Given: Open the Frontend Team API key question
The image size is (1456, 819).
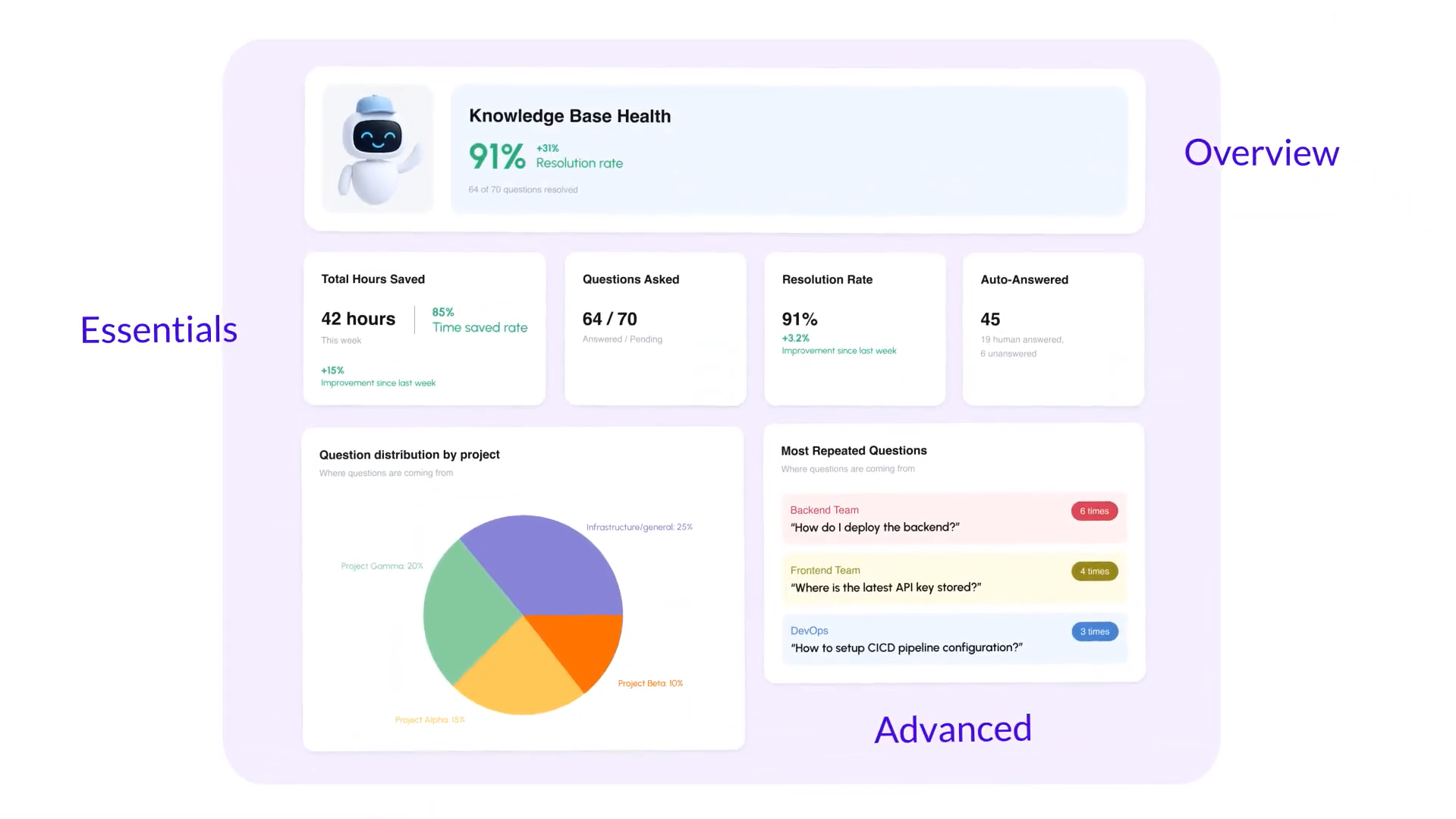Looking at the screenshot, I should pos(910,579).
